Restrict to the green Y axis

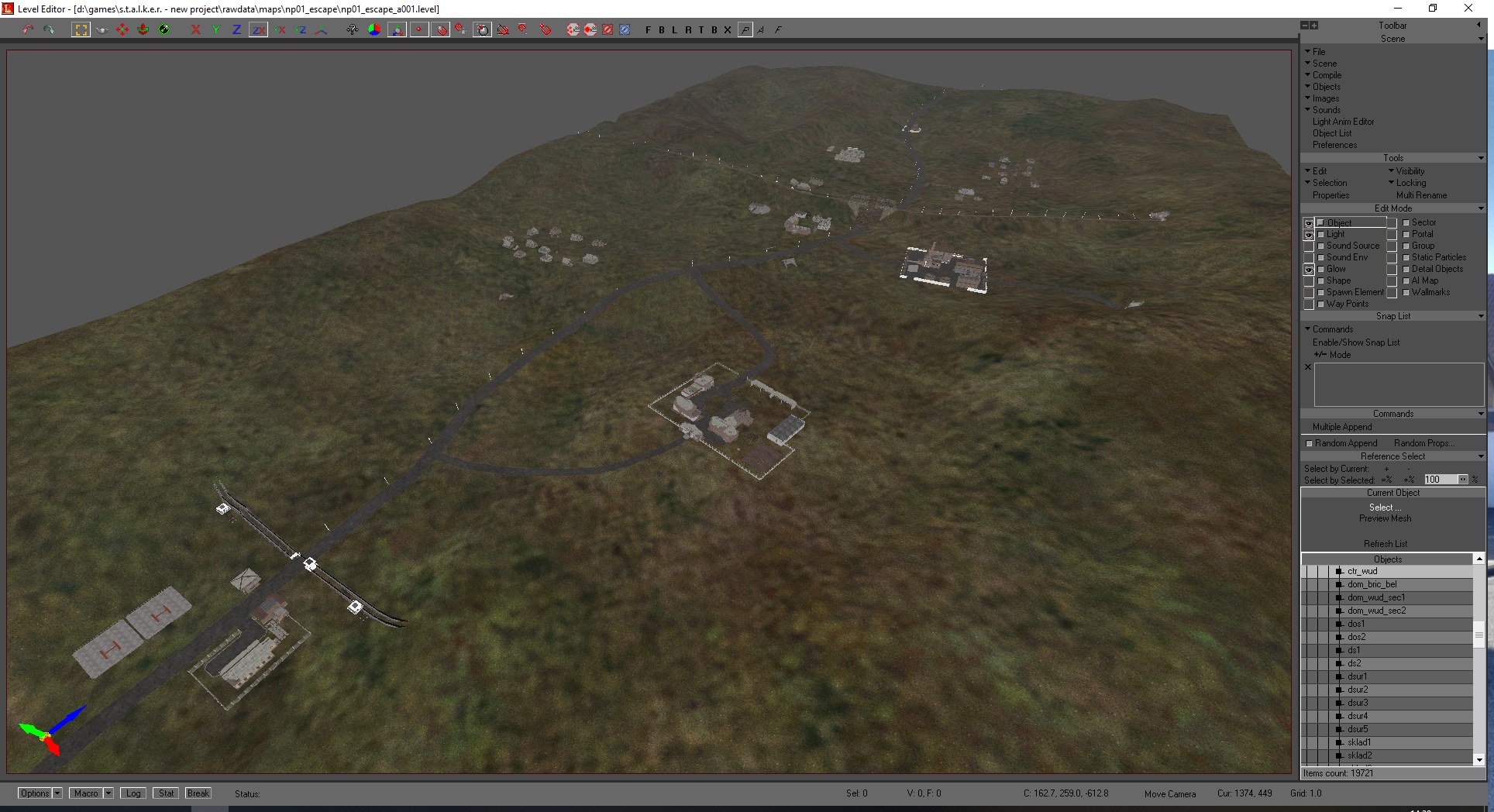tap(216, 29)
